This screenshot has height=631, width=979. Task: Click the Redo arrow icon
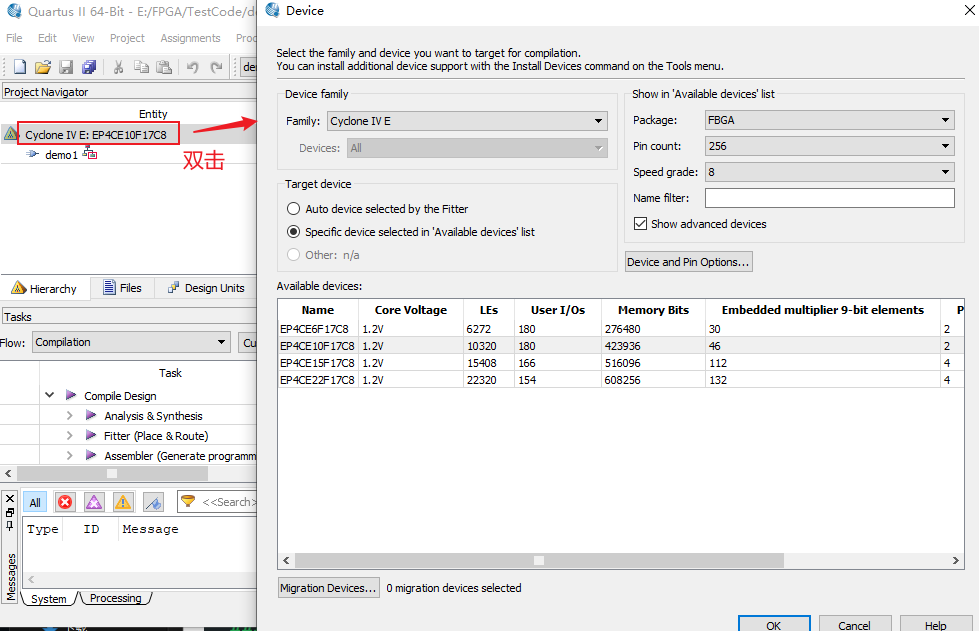click(216, 67)
